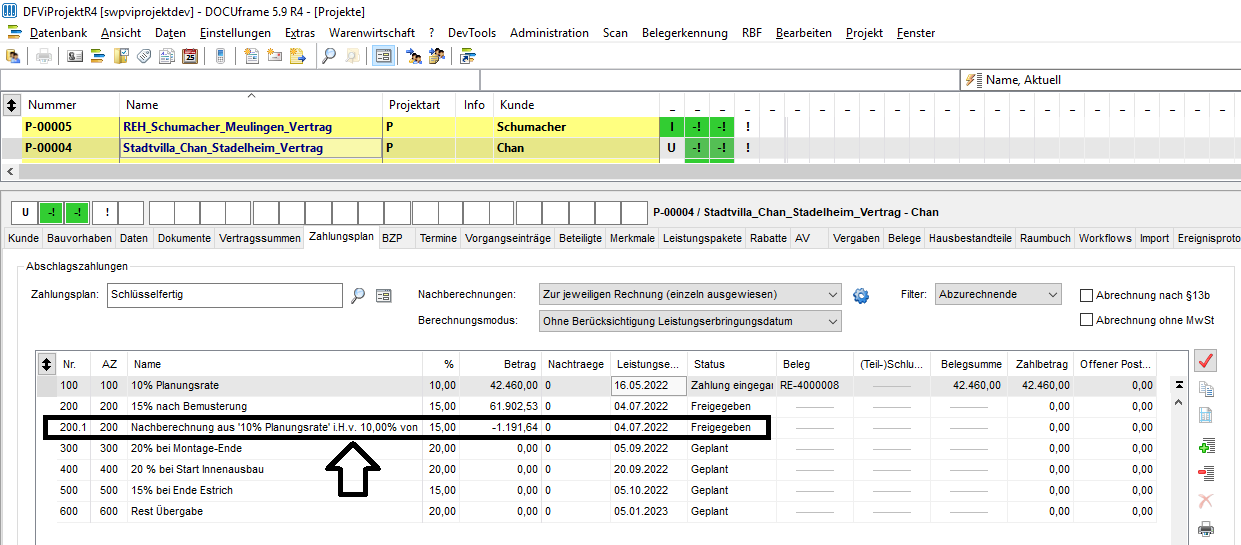Click the print icon beside the payments table
Image resolution: width=1241 pixels, height=545 pixels.
(x=1206, y=529)
